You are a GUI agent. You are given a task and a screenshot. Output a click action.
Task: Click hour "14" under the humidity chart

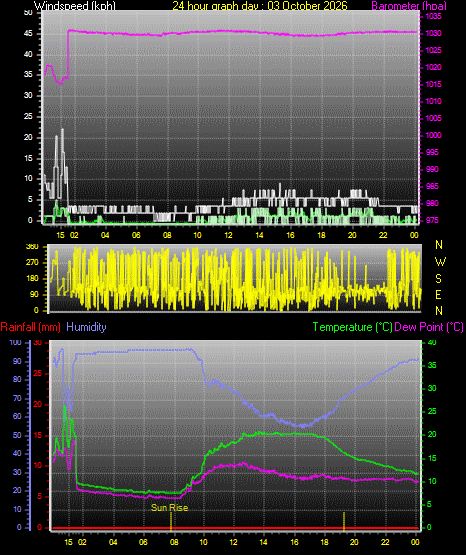[x=264, y=542]
